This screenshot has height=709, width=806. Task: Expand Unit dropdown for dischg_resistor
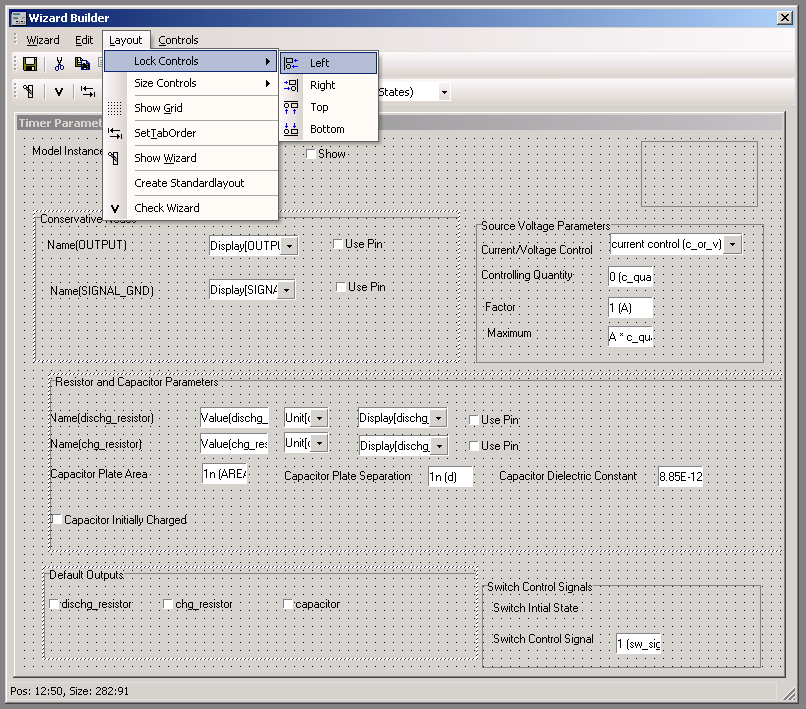tap(320, 416)
